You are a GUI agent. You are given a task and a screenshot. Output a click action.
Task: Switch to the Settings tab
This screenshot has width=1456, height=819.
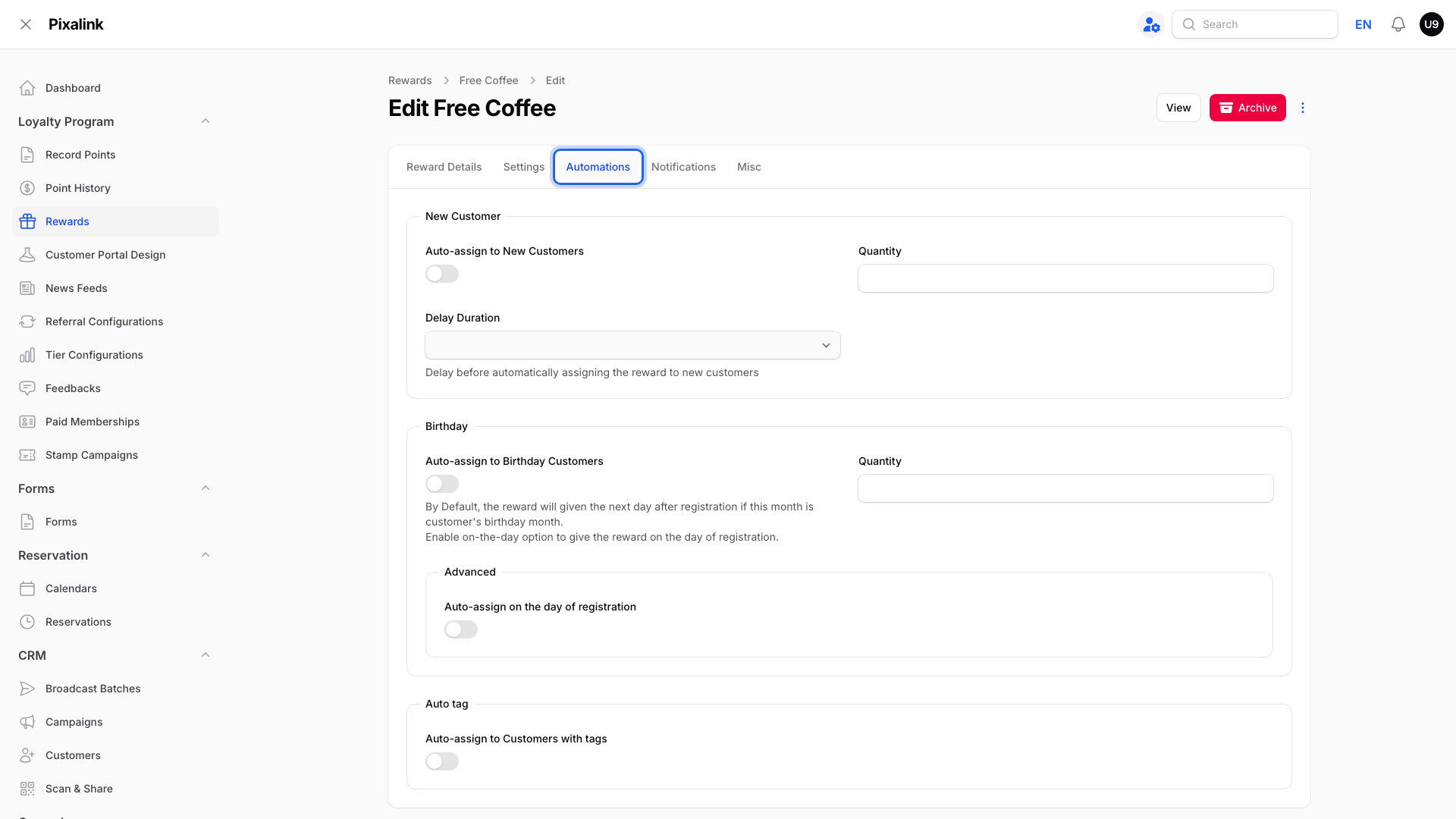(524, 167)
